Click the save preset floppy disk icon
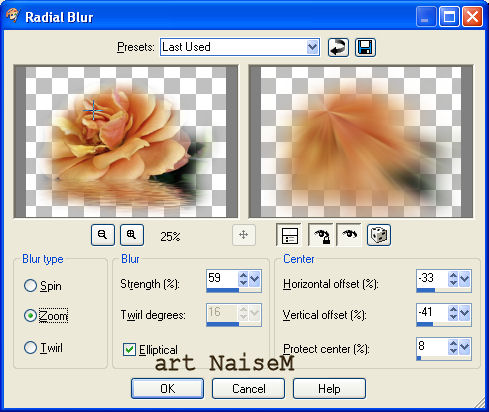489x412 pixels. 365,47
